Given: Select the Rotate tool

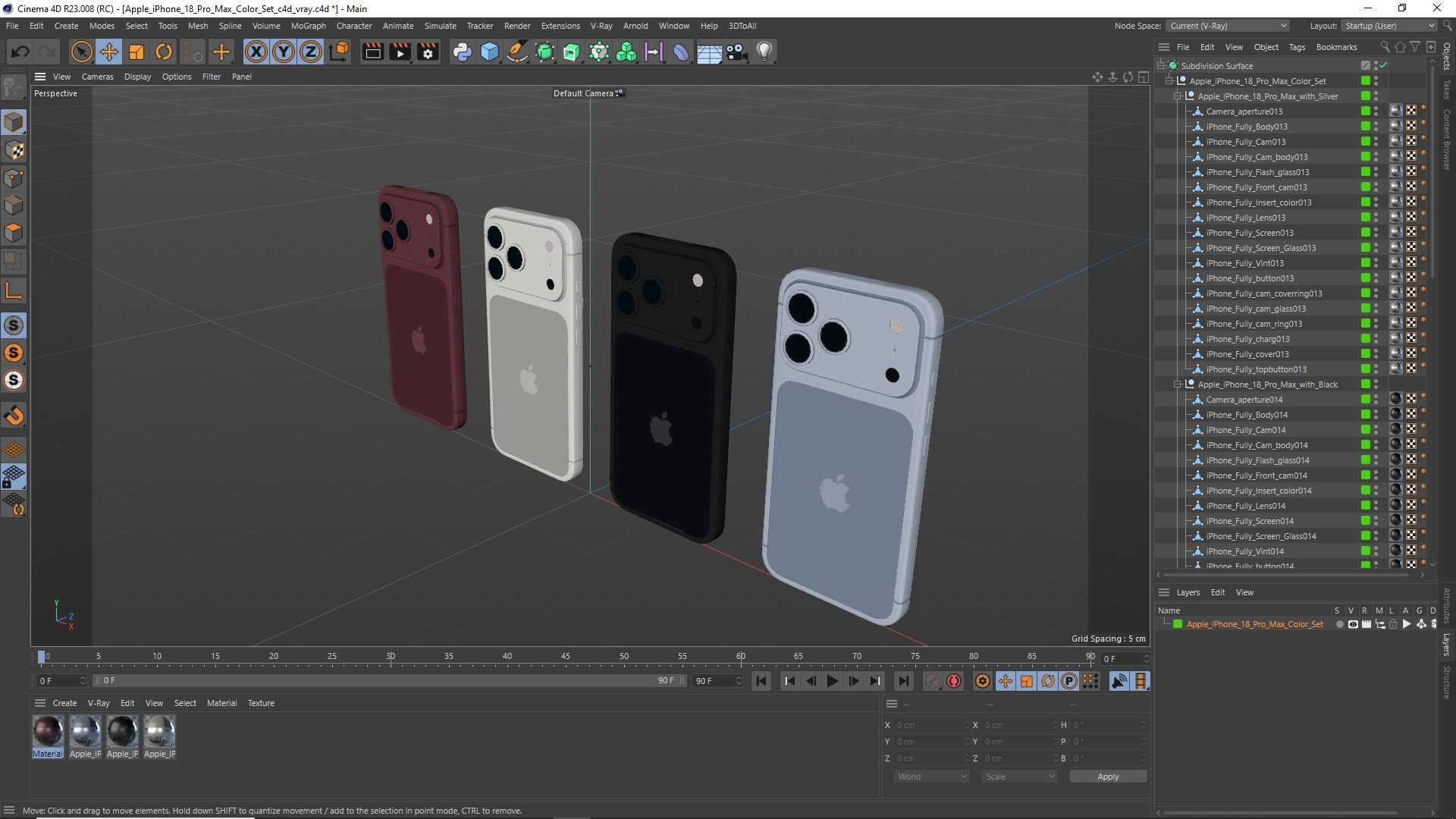Looking at the screenshot, I should 164,52.
